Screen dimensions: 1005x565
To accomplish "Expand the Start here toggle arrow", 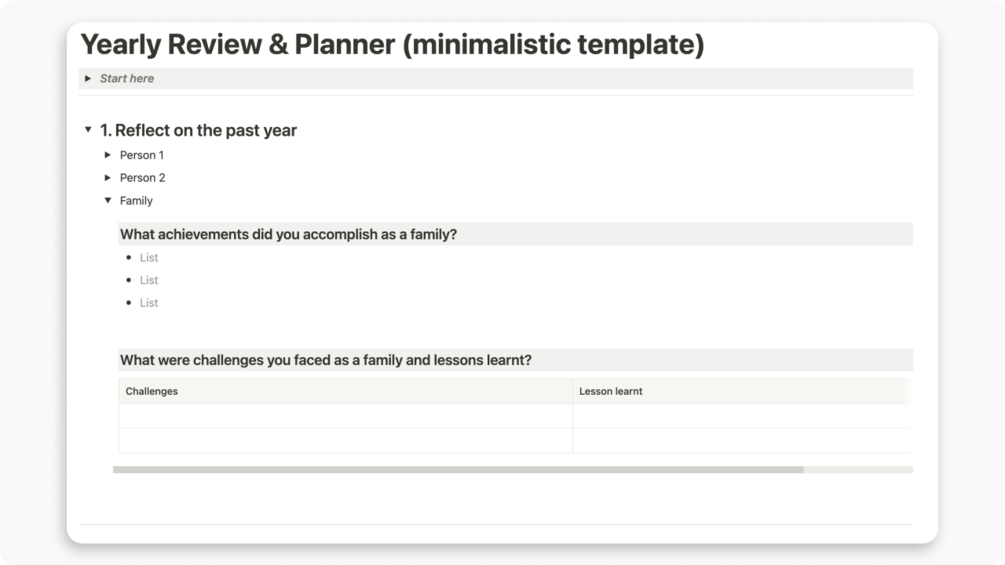I will [88, 78].
